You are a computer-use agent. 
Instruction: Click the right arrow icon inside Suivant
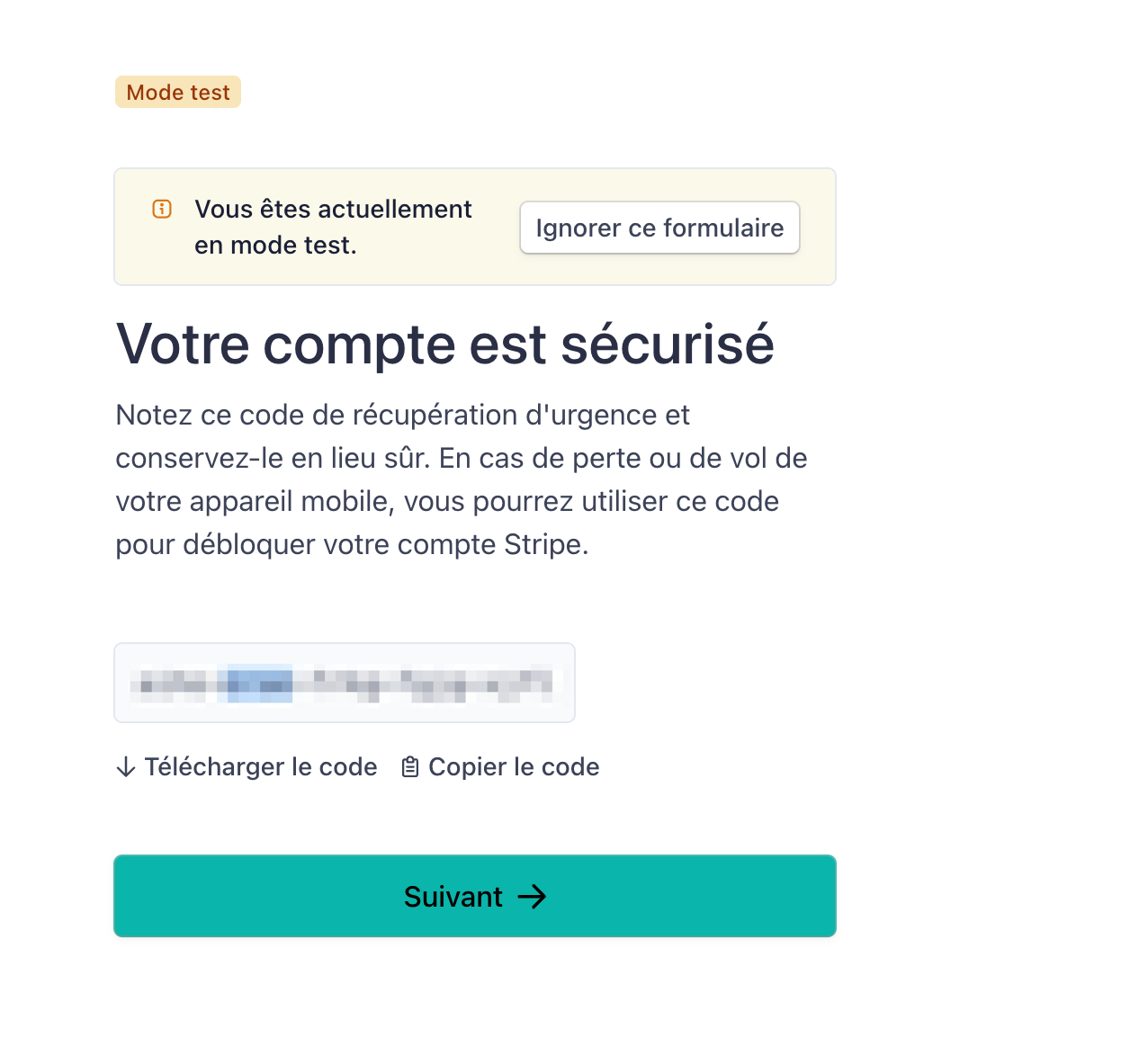pyautogui.click(x=532, y=897)
